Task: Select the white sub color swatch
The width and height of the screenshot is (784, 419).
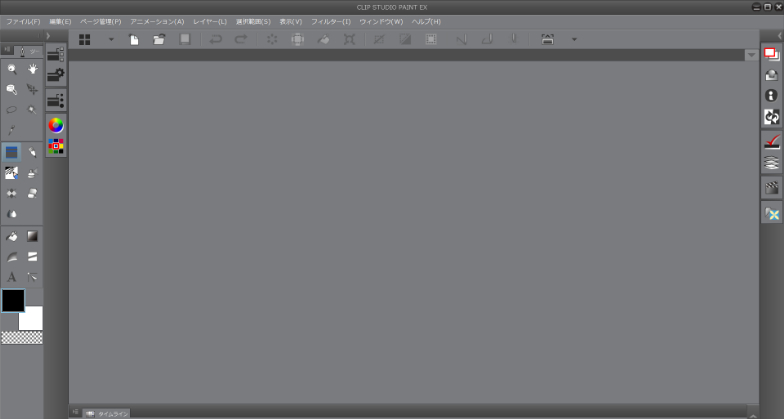Action: [31, 318]
